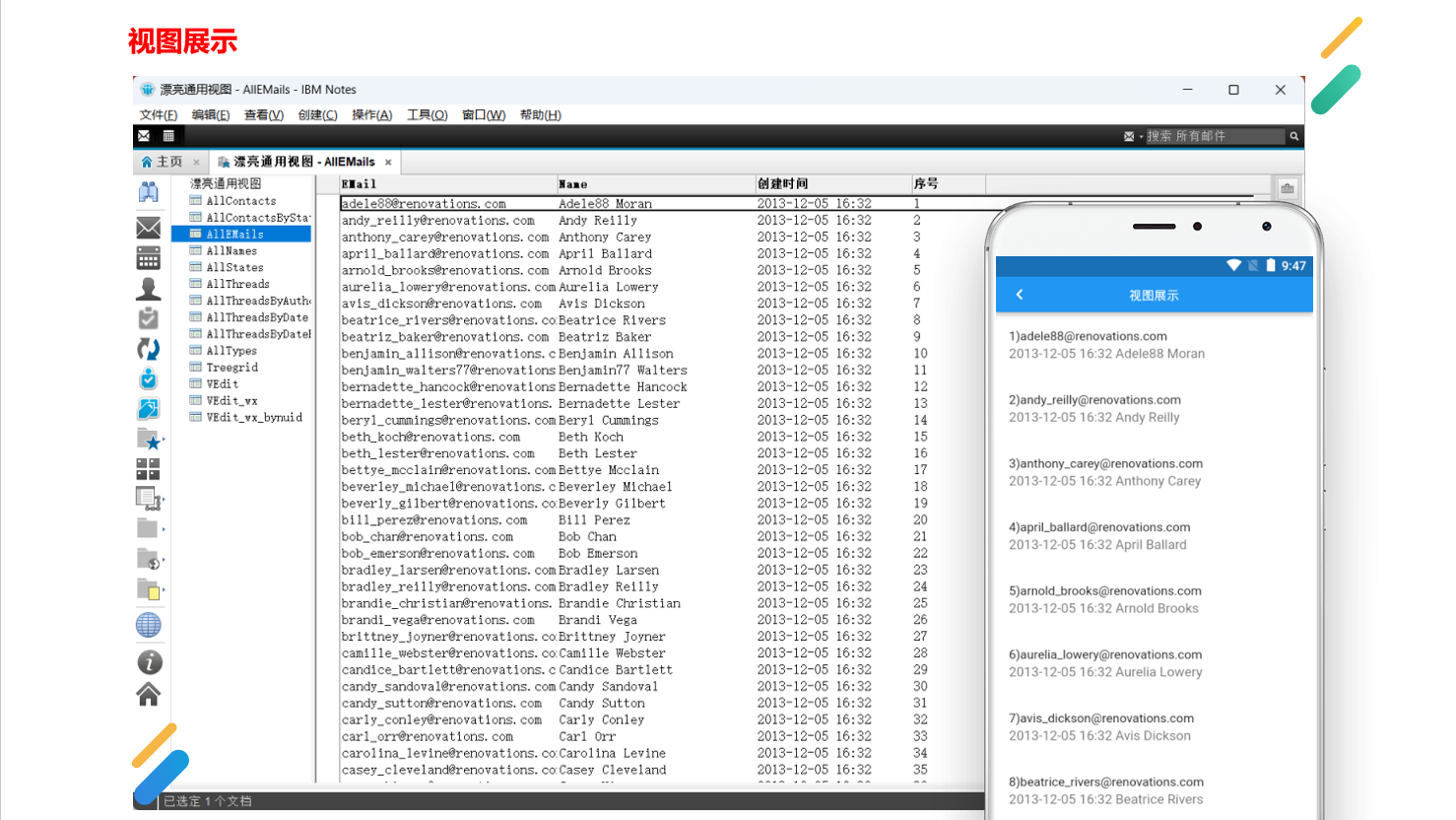The width and height of the screenshot is (1456, 820).
Task: Click the icon right of the column headers
Action: point(1288,188)
